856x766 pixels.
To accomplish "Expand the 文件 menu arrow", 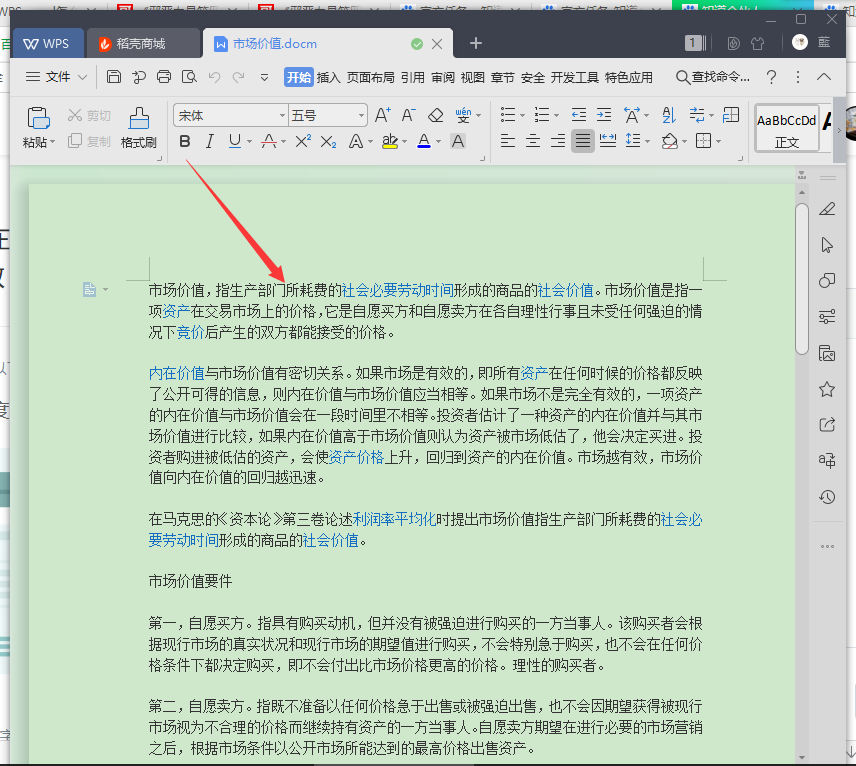I will (82, 77).
